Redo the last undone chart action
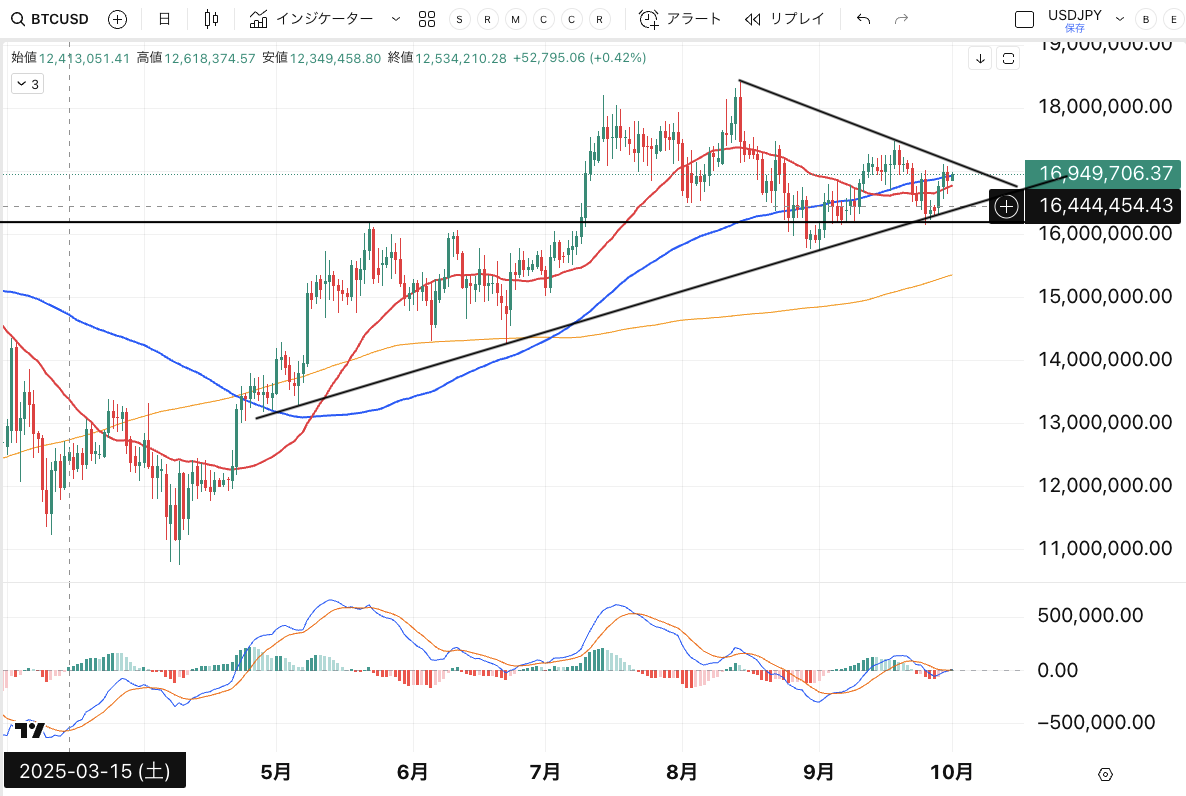Image resolution: width=1186 pixels, height=796 pixels. [x=901, y=19]
